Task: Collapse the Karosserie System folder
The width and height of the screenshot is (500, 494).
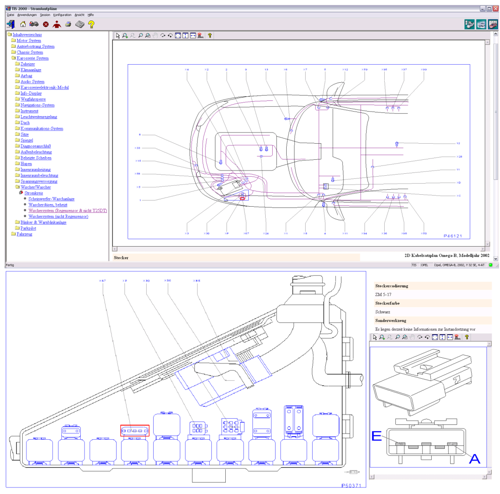Action: pos(14,58)
